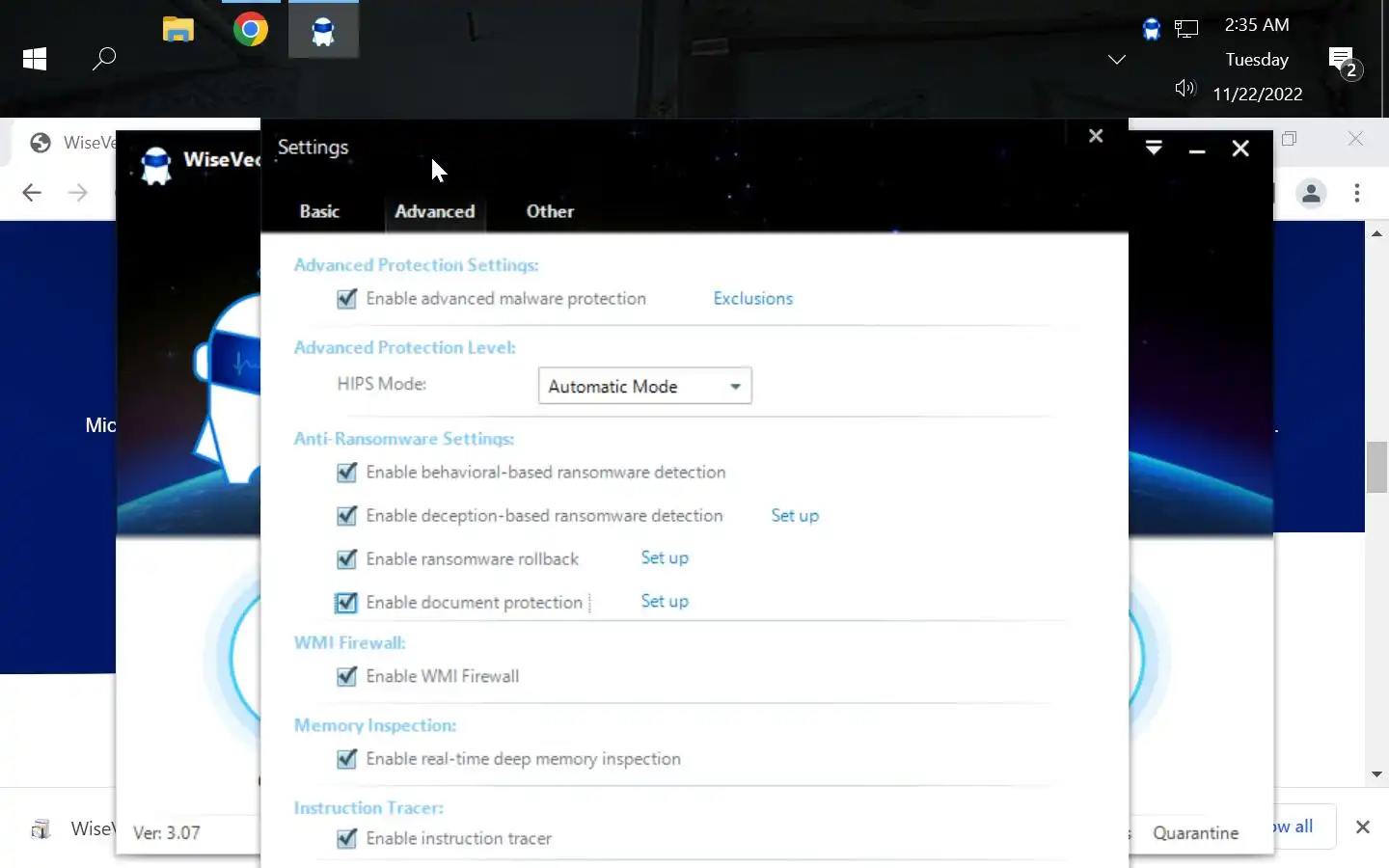1389x868 pixels.
Task: Click Set up for document protection
Action: (x=665, y=602)
